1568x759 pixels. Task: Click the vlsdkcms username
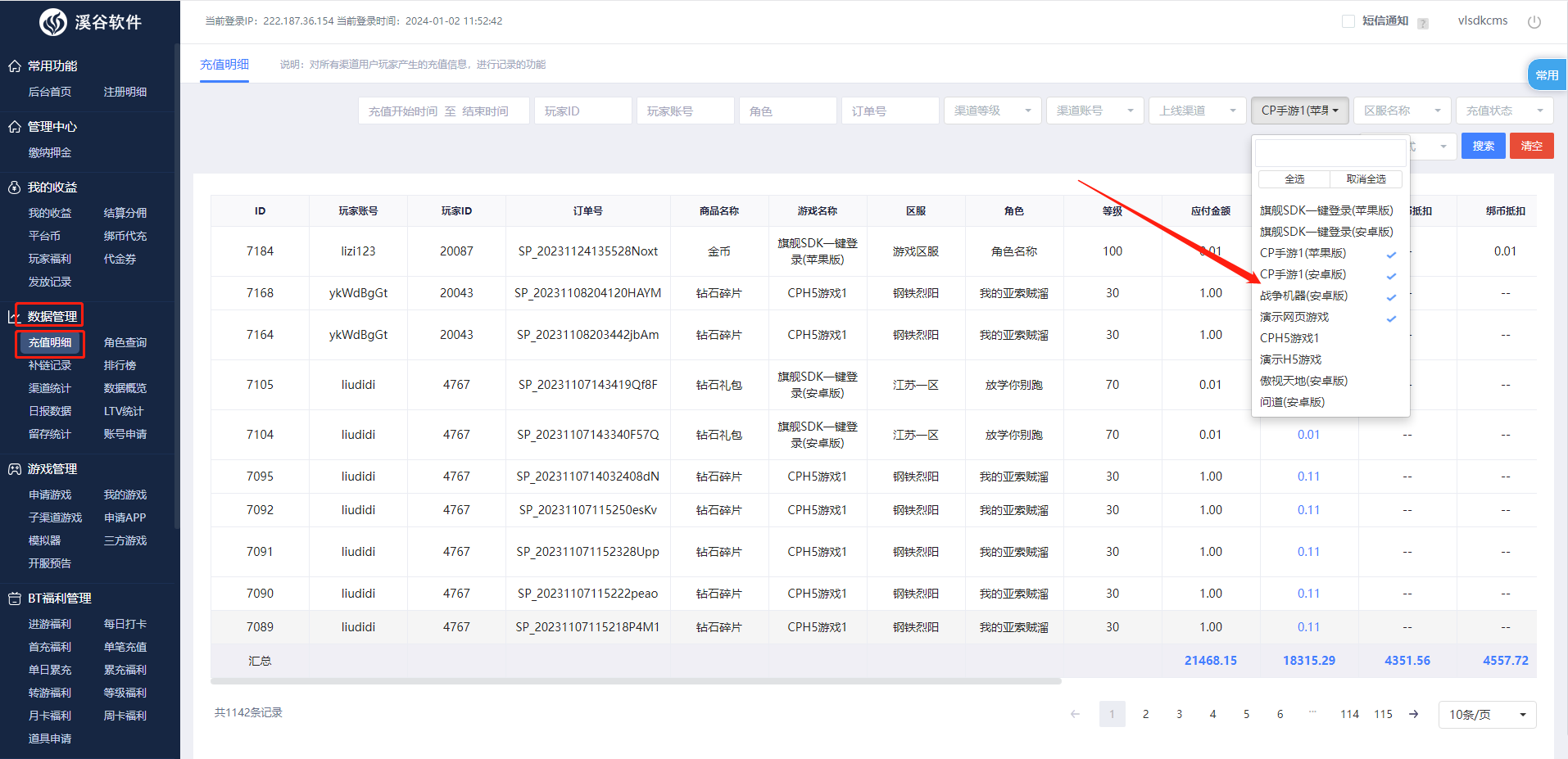pos(1483,21)
